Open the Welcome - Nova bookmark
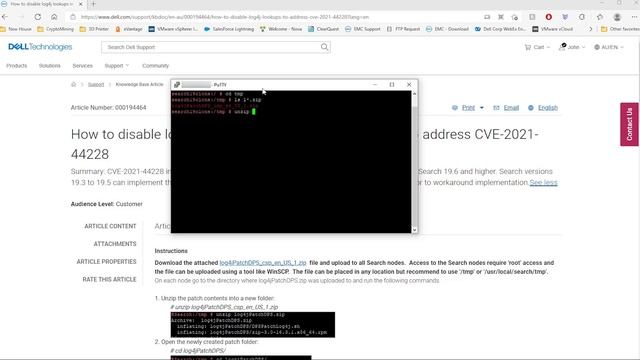This screenshot has height=360, width=640. pyautogui.click(x=281, y=29)
